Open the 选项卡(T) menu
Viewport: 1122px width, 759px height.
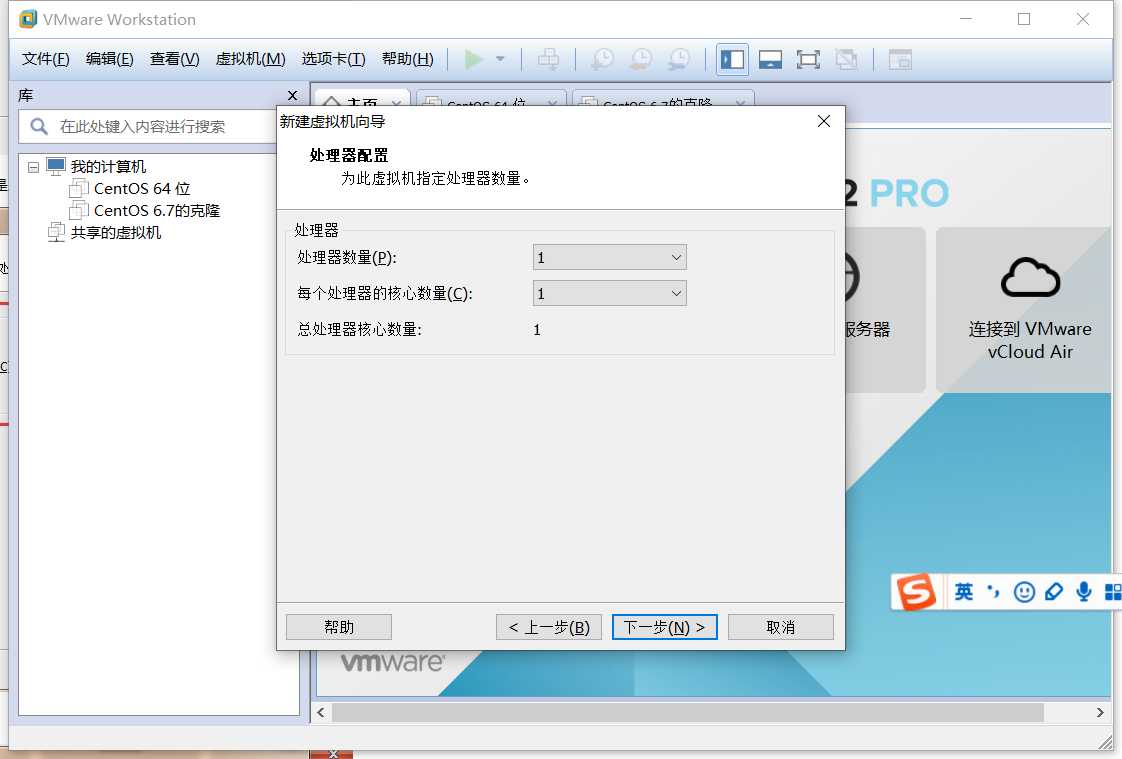coord(333,59)
